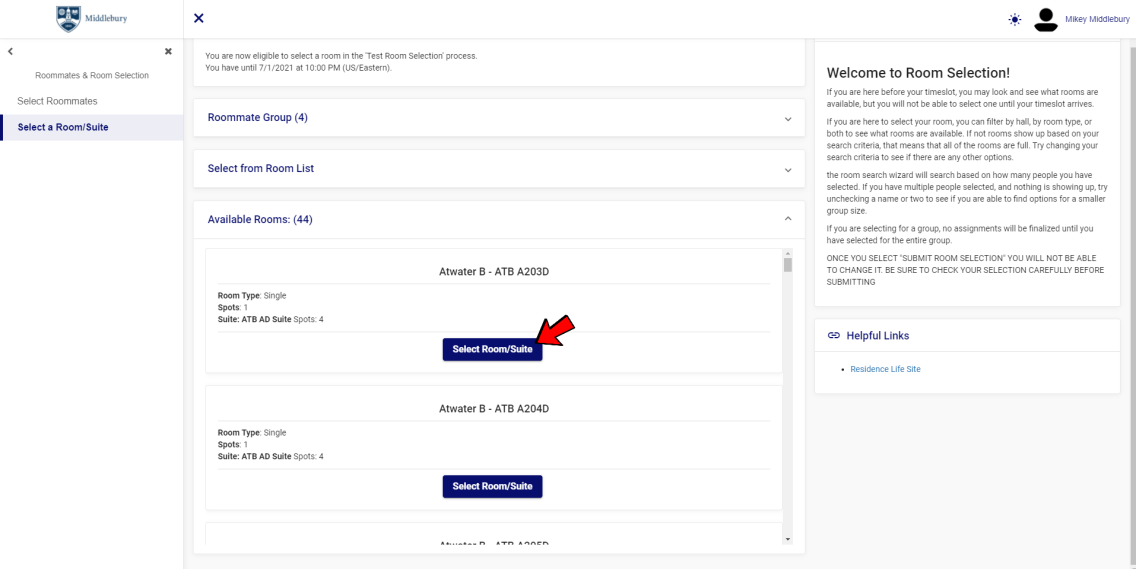This screenshot has height=569, width=1136.
Task: Click Select from Room List title
Action: 261,168
